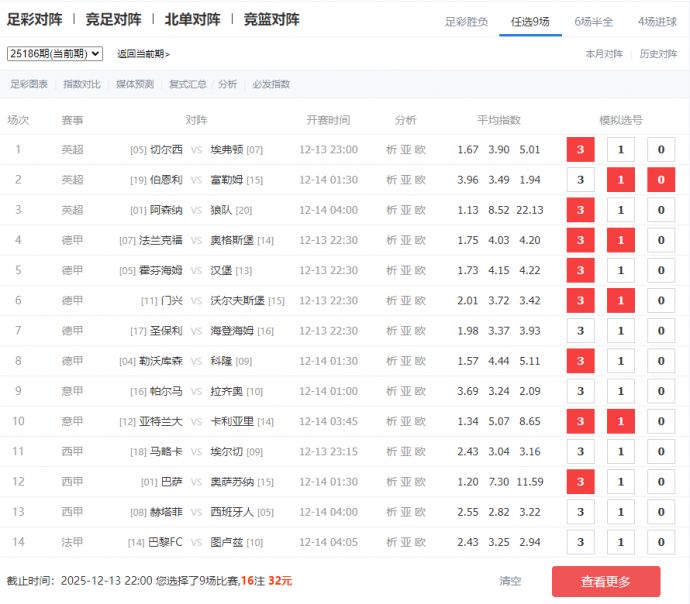Viewport: 690px width, 604px height.
Task: Open 析 analysis for 阿森纳 vs 狼队
Action: tap(391, 210)
